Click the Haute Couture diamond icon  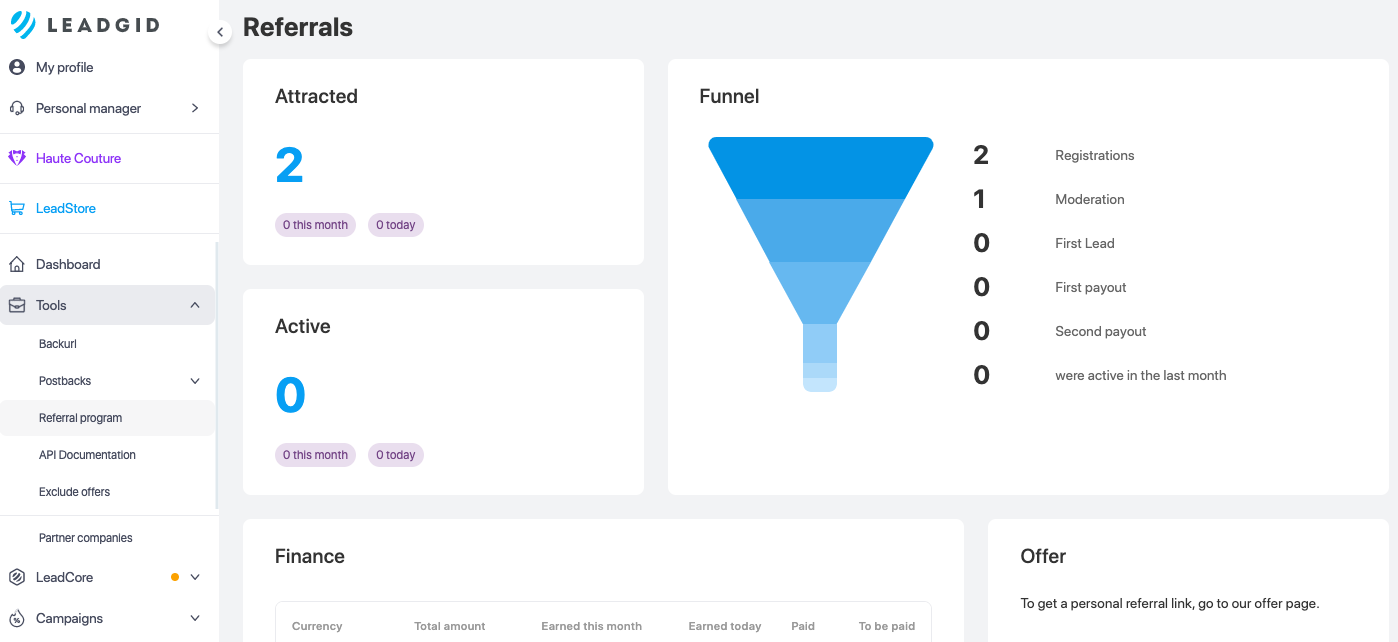[x=16, y=158]
